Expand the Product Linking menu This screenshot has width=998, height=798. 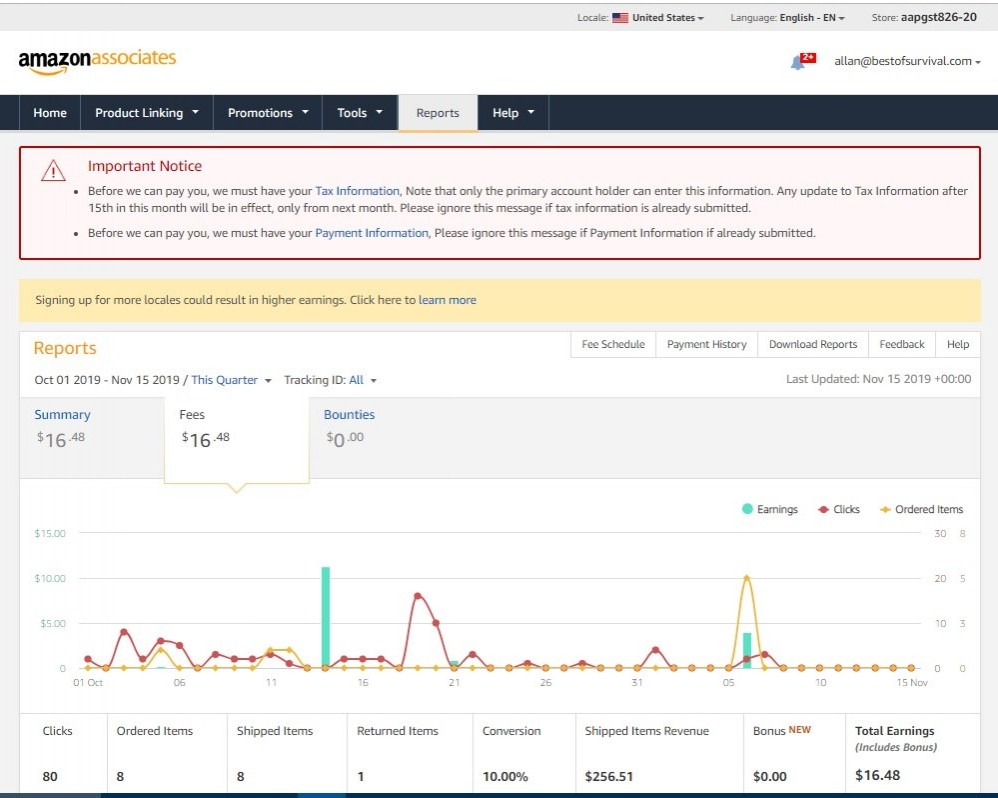[x=146, y=113]
